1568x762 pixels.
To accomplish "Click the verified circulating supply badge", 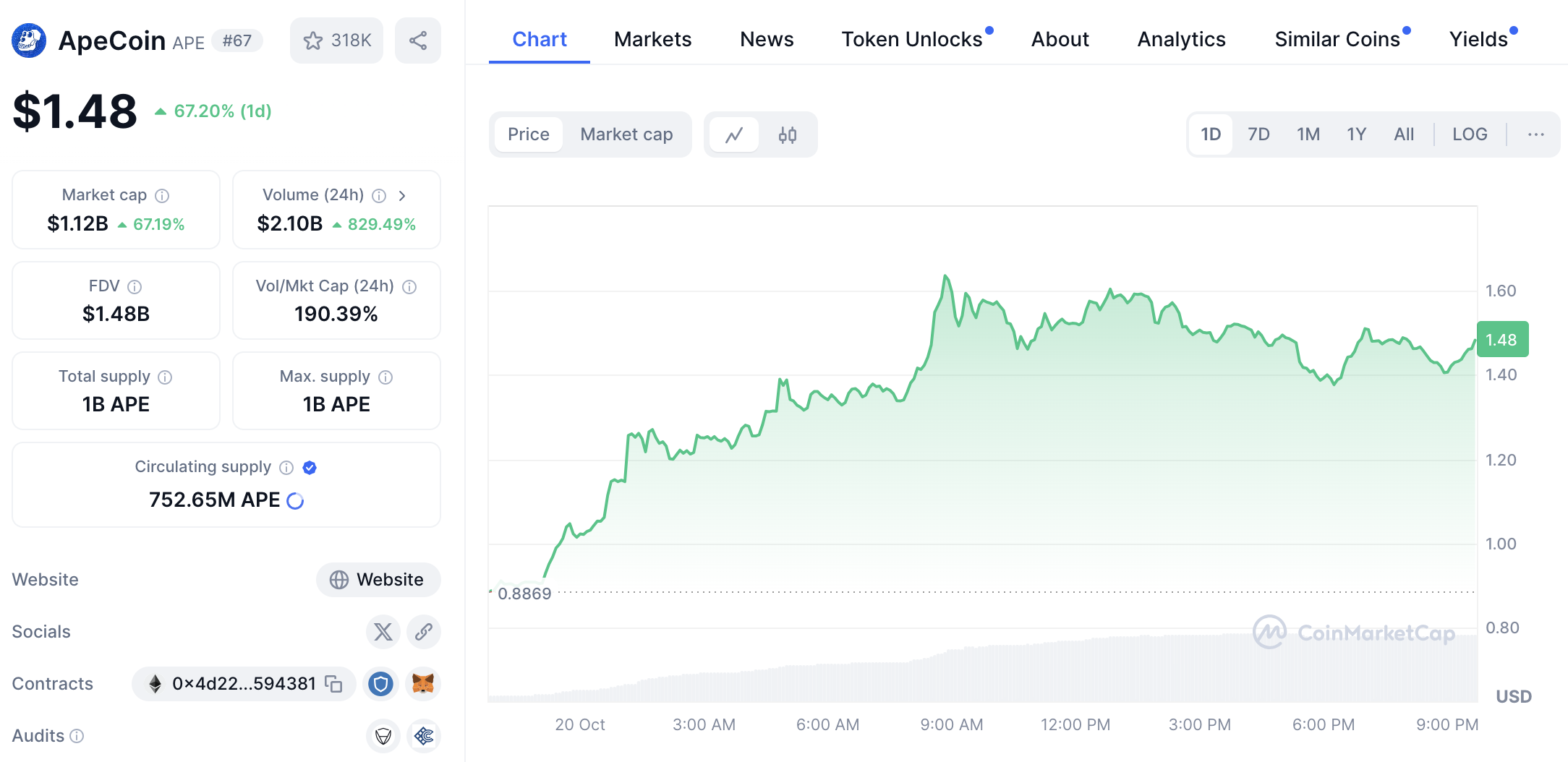I will pyautogui.click(x=310, y=468).
